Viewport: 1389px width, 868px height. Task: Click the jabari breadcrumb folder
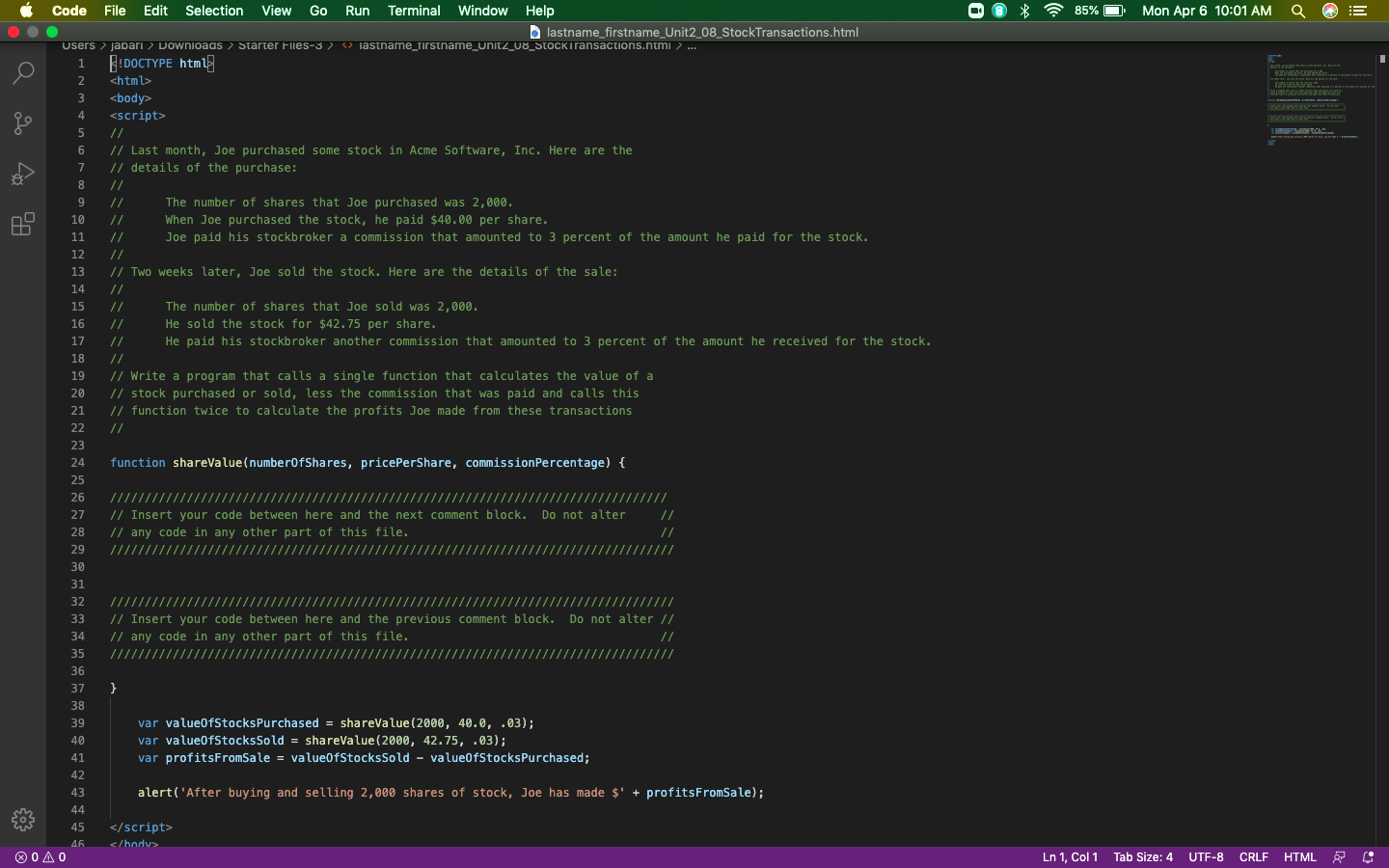click(126, 45)
